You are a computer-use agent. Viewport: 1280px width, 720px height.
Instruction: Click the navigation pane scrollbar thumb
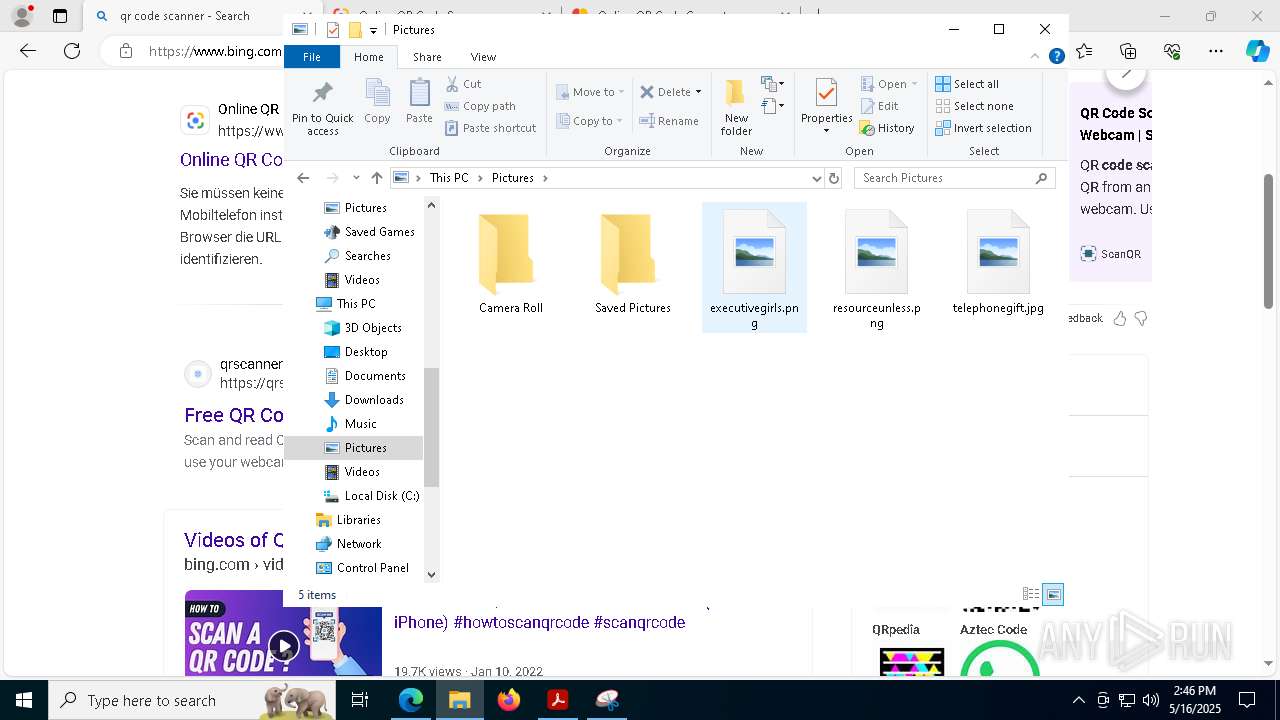click(431, 428)
